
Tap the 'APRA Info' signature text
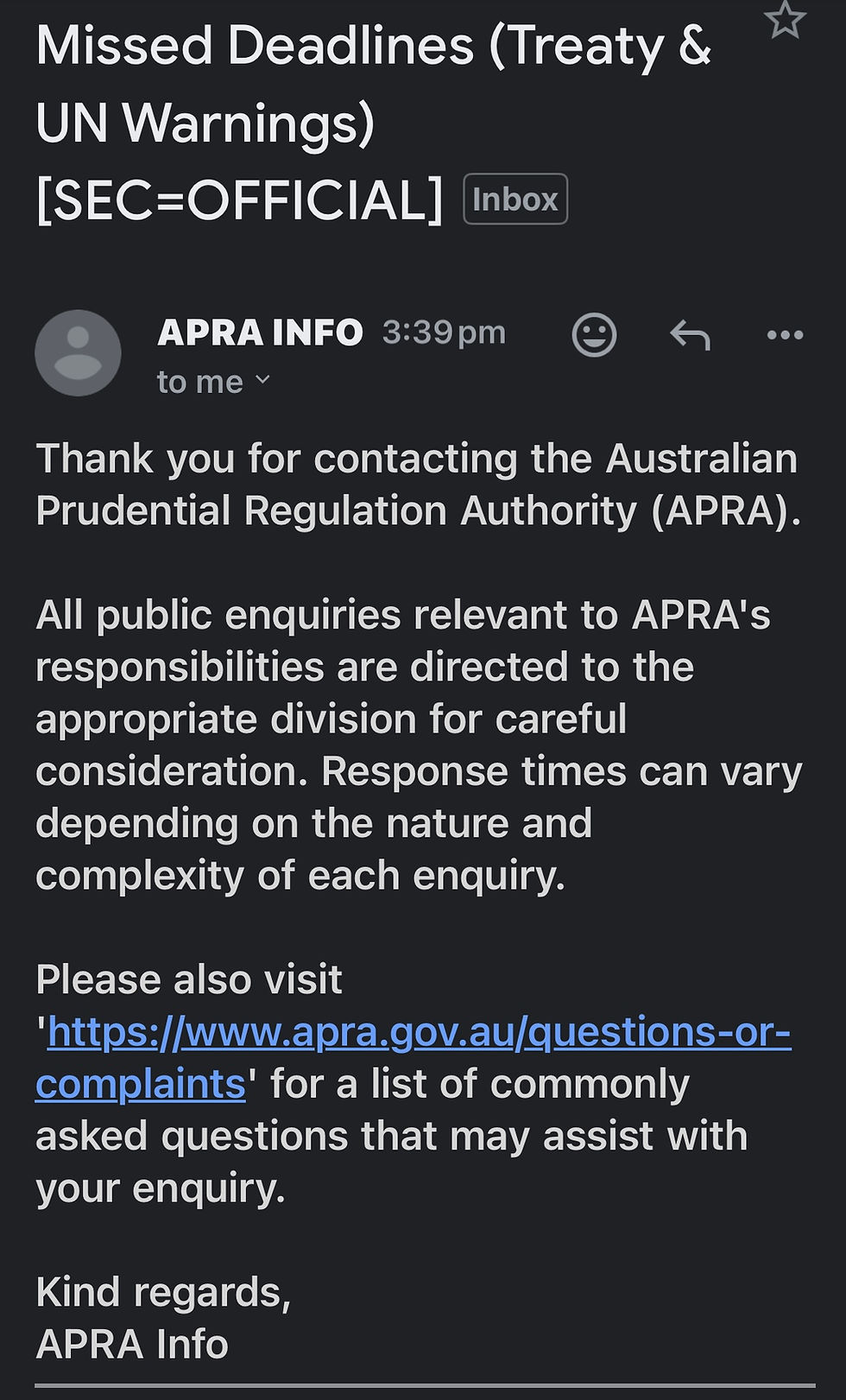(x=132, y=1344)
